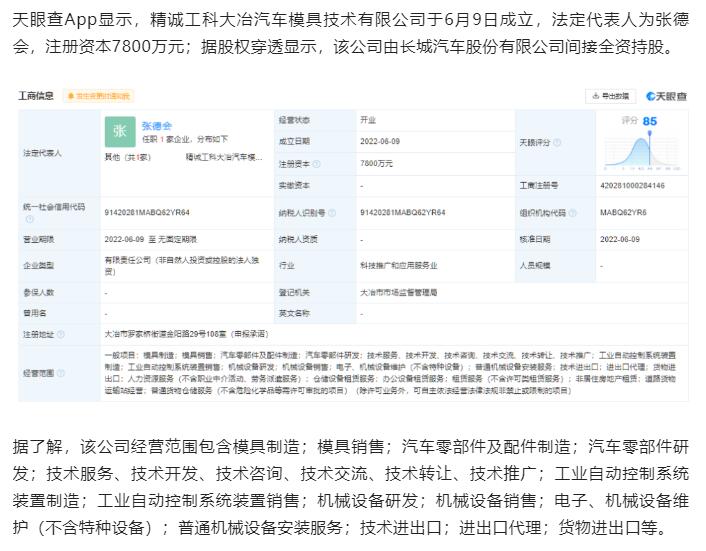
Task: Click the help icon under 统一社会信用代码
Action: coord(29,219)
